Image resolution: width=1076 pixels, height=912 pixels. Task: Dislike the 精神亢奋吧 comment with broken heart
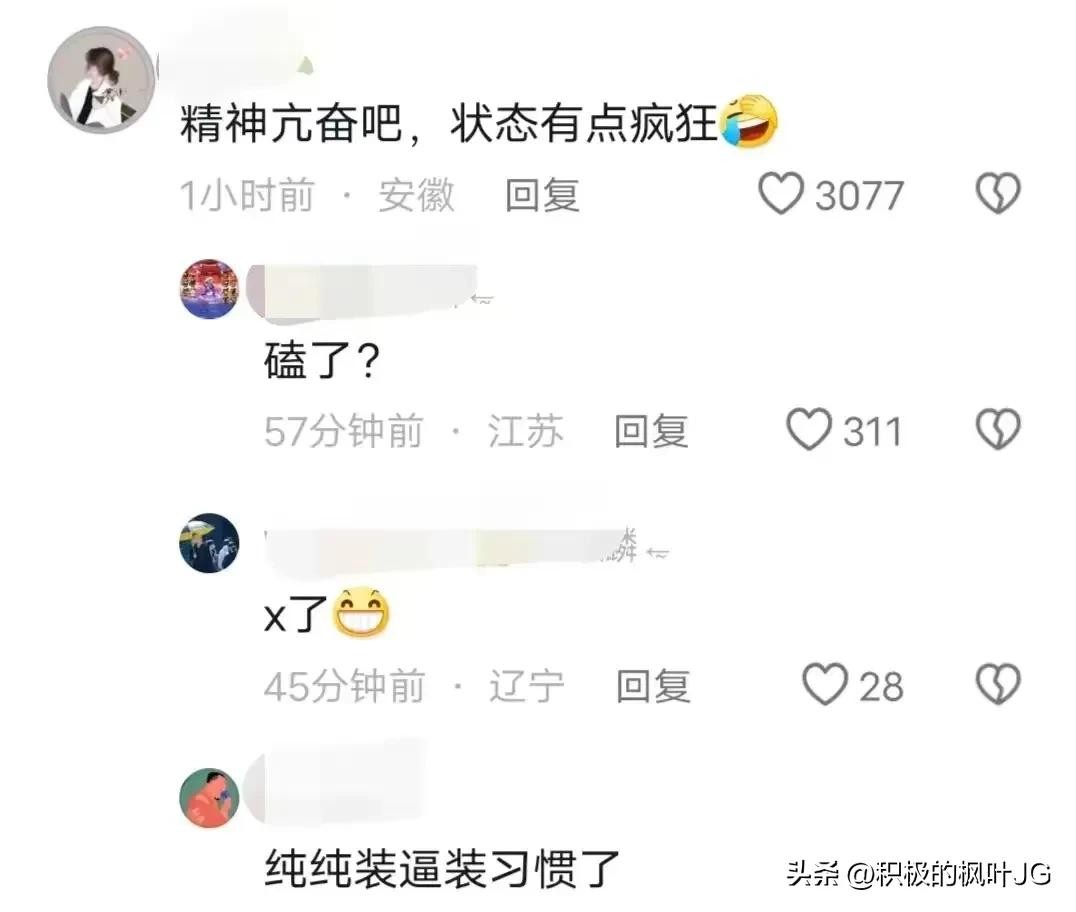[998, 194]
